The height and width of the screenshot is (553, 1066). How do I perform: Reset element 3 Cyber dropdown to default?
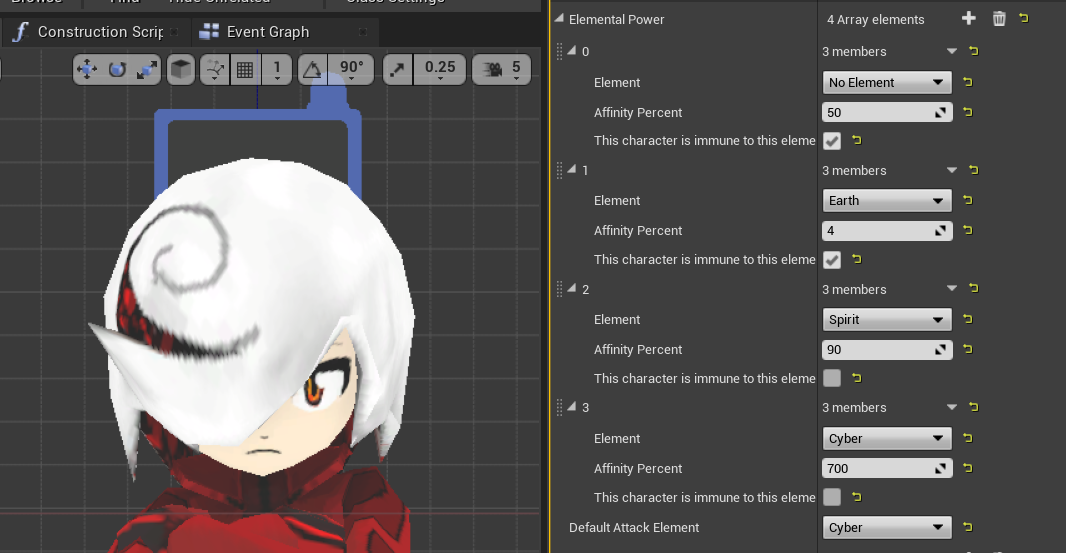[968, 438]
